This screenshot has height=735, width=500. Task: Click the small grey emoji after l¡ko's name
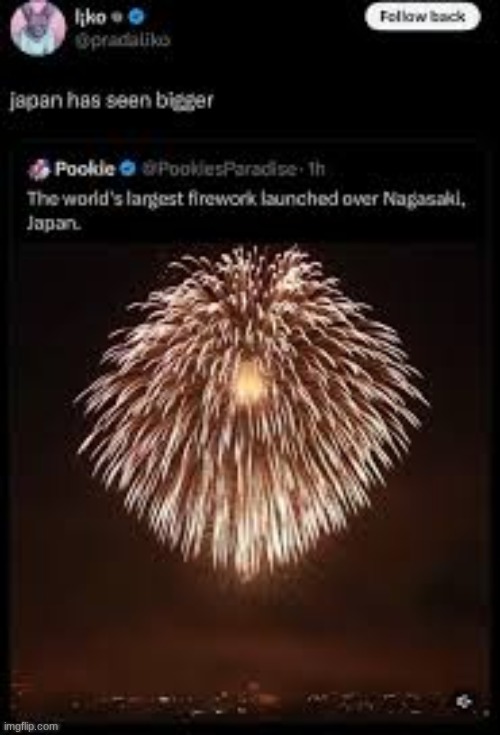pyautogui.click(x=119, y=18)
